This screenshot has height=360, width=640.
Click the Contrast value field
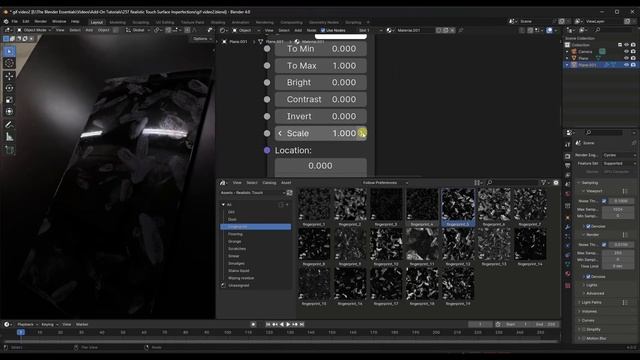321,99
